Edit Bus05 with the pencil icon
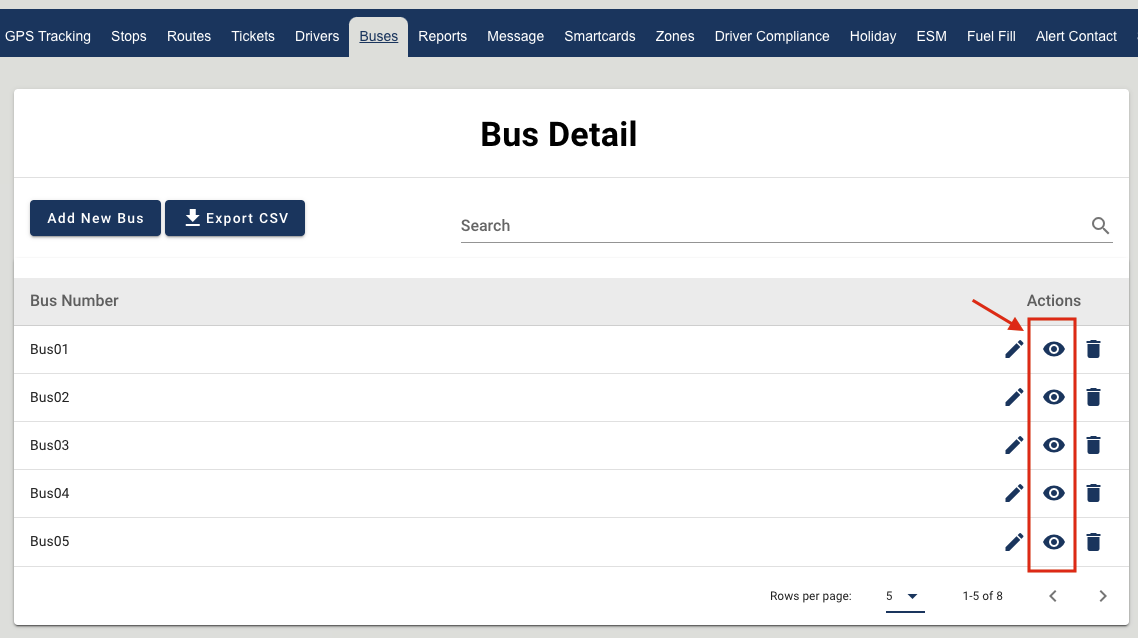This screenshot has width=1138, height=638. pyautogui.click(x=1014, y=541)
